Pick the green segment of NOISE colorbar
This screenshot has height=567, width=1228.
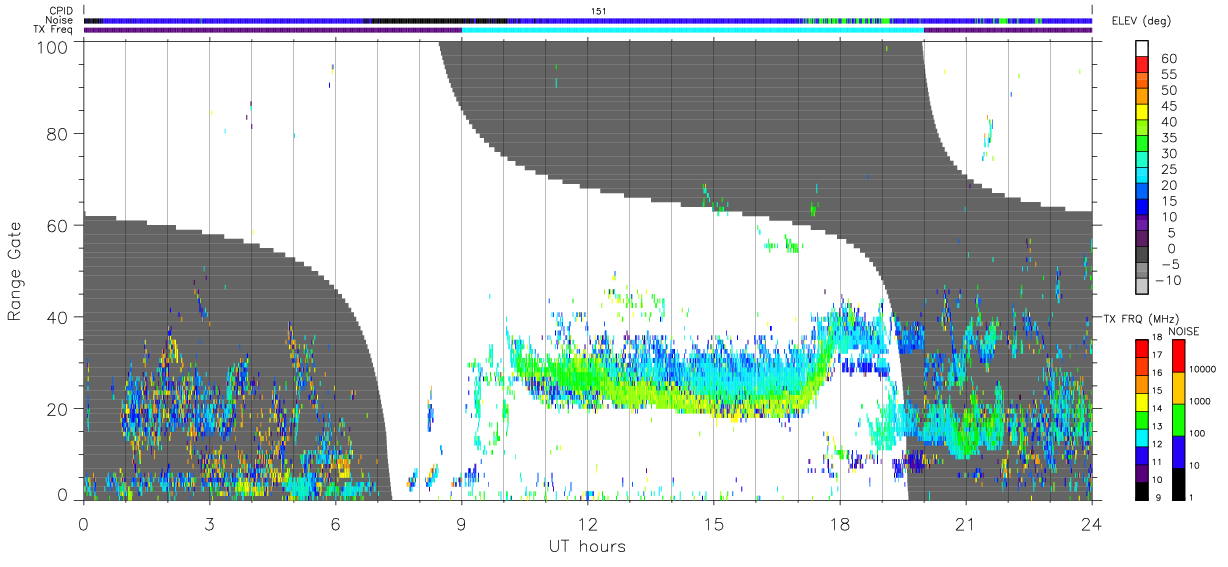click(1181, 418)
